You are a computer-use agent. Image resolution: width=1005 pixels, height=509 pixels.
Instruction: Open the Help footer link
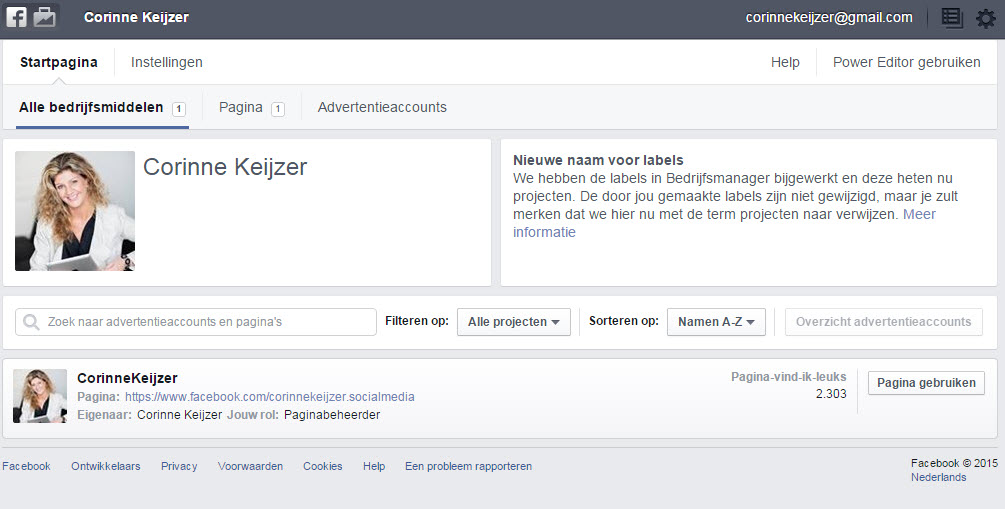(374, 466)
